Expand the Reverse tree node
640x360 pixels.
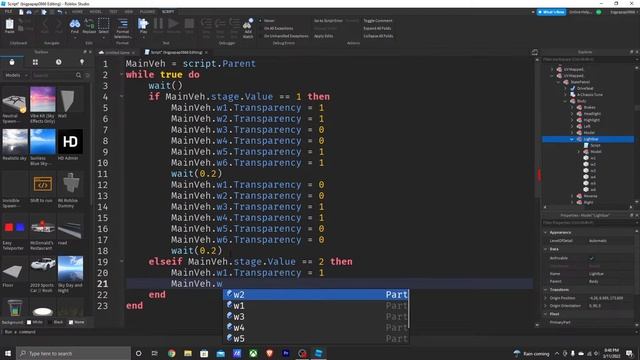[x=572, y=196]
